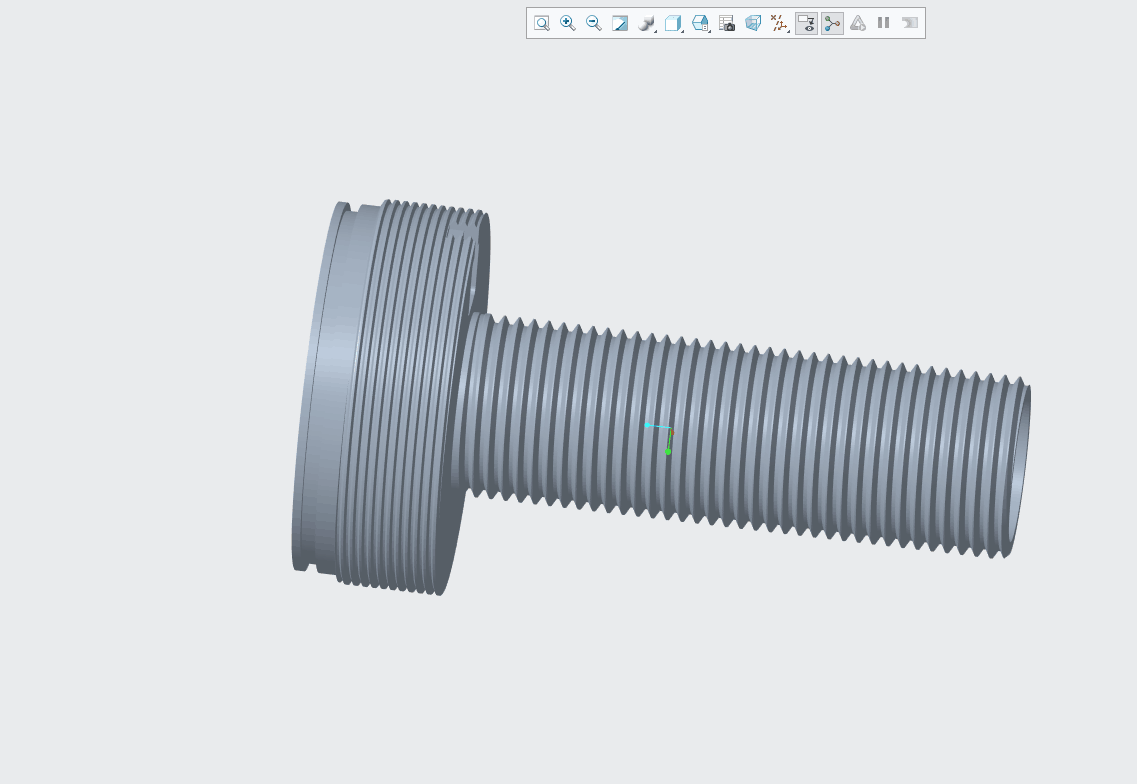The height and width of the screenshot is (784, 1137).
Task: Select the long threaded shaft surface
Action: pos(800,440)
